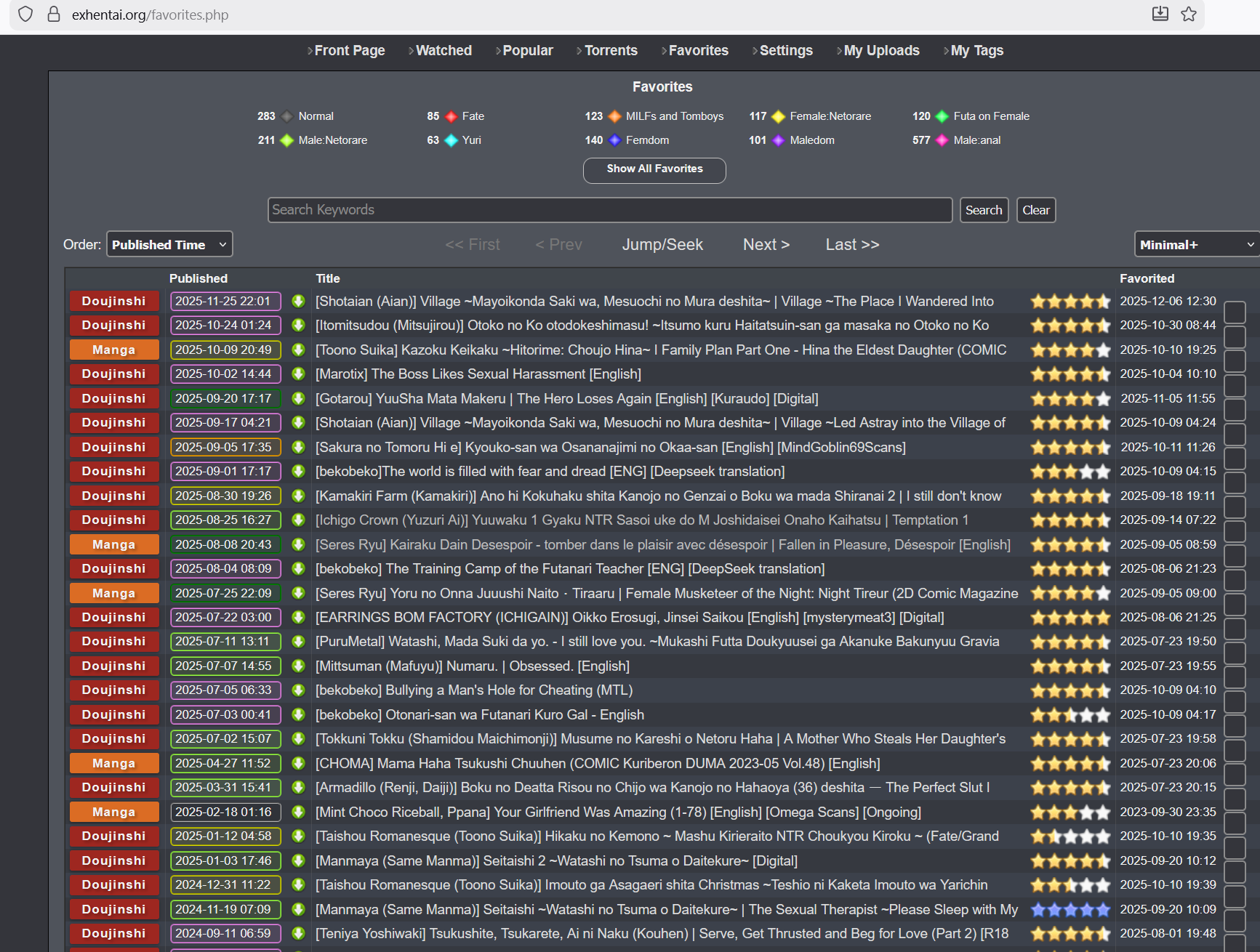
Task: Click green download arrow for 2025-10-09 20:49 row
Action: coord(298,350)
